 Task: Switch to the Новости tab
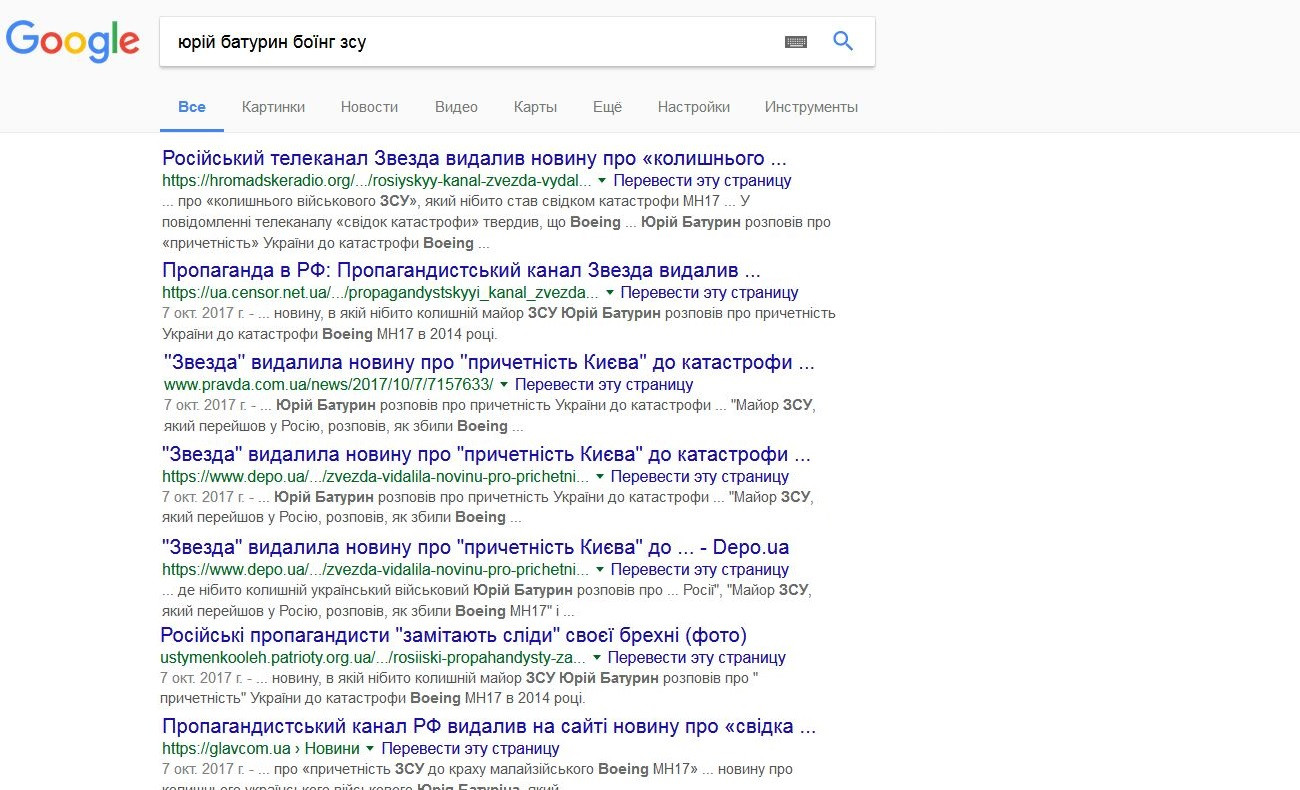[x=369, y=107]
